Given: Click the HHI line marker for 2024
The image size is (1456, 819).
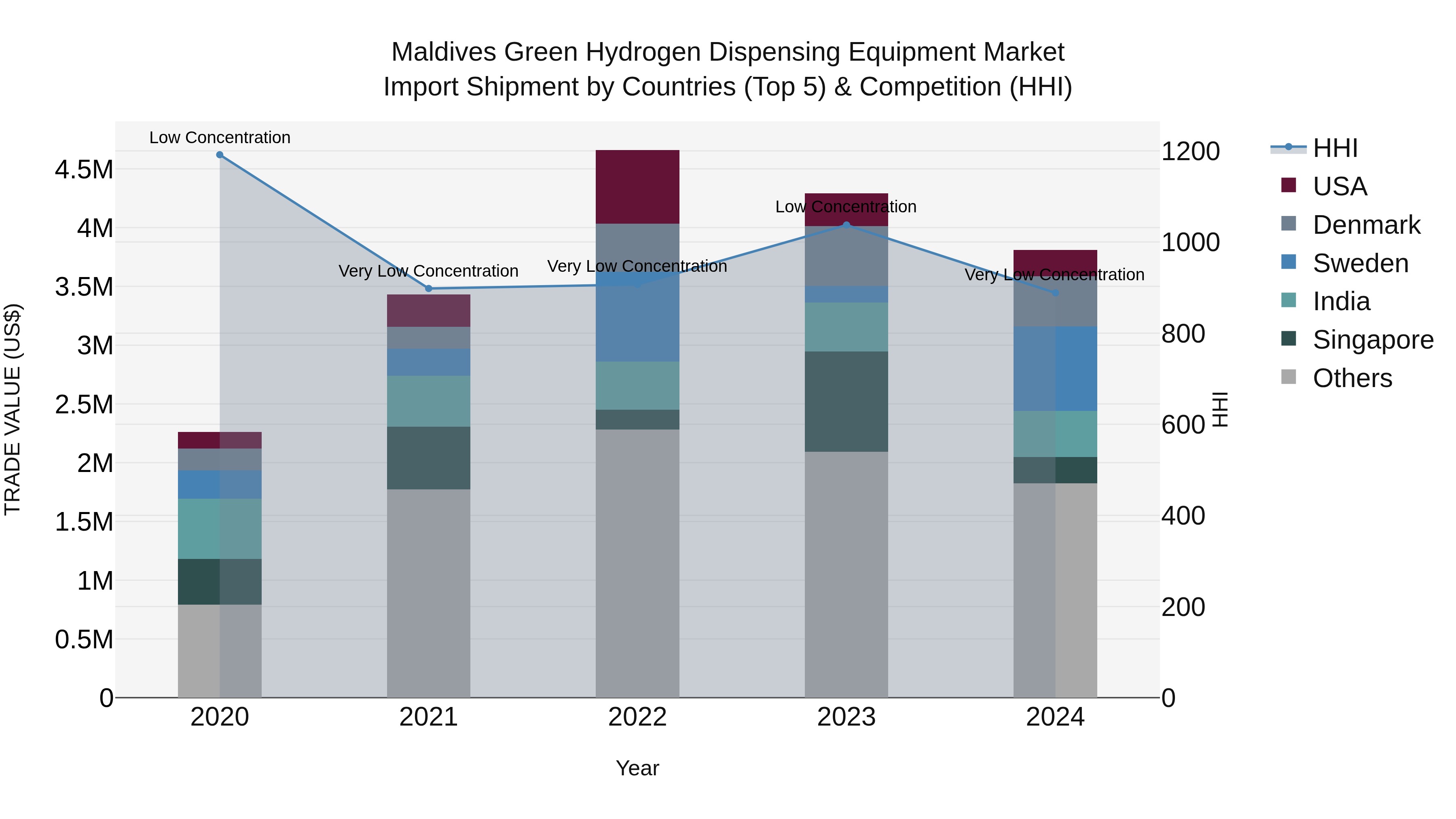Looking at the screenshot, I should (1055, 293).
